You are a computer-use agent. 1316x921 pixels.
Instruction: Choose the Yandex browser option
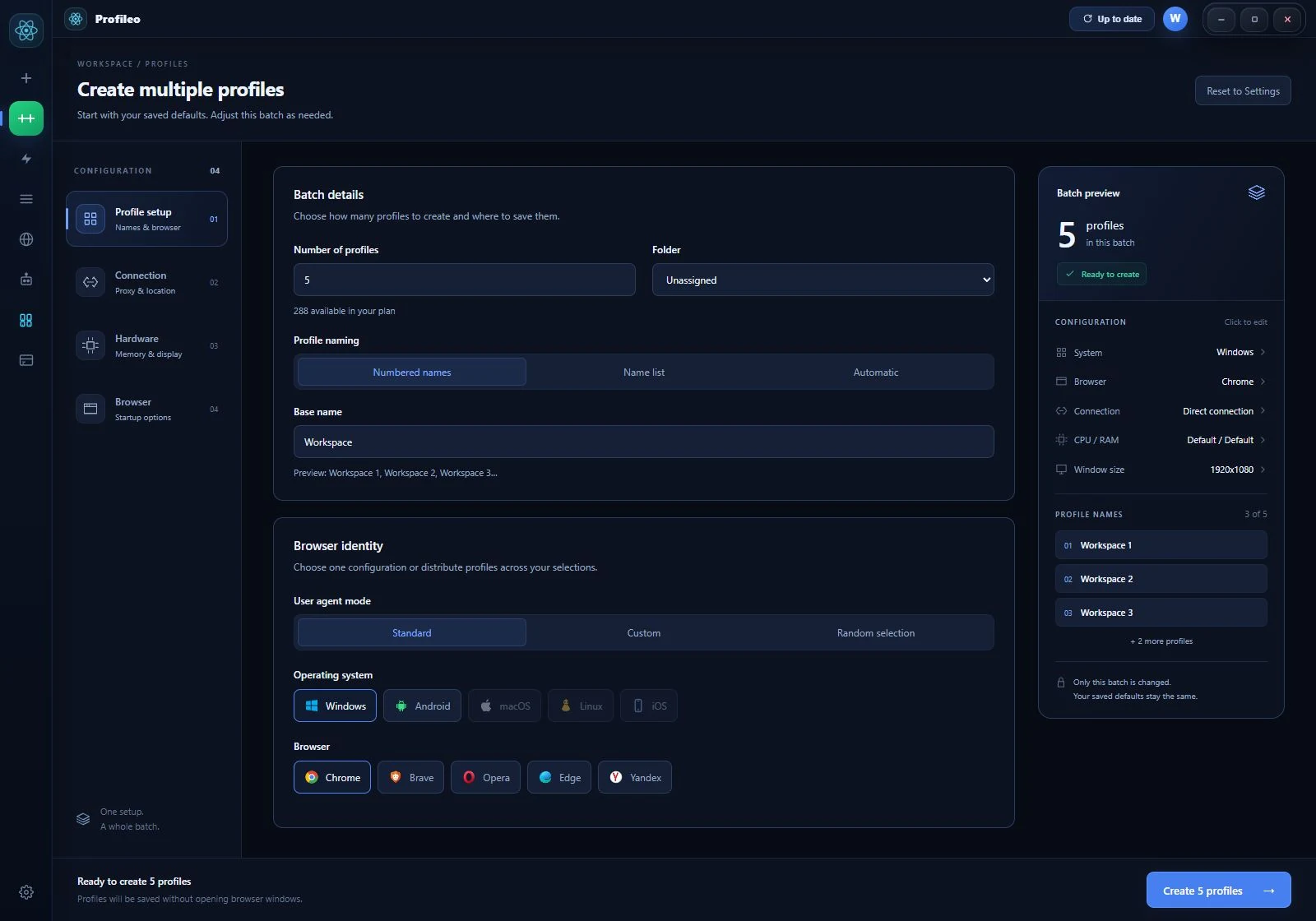(x=635, y=777)
